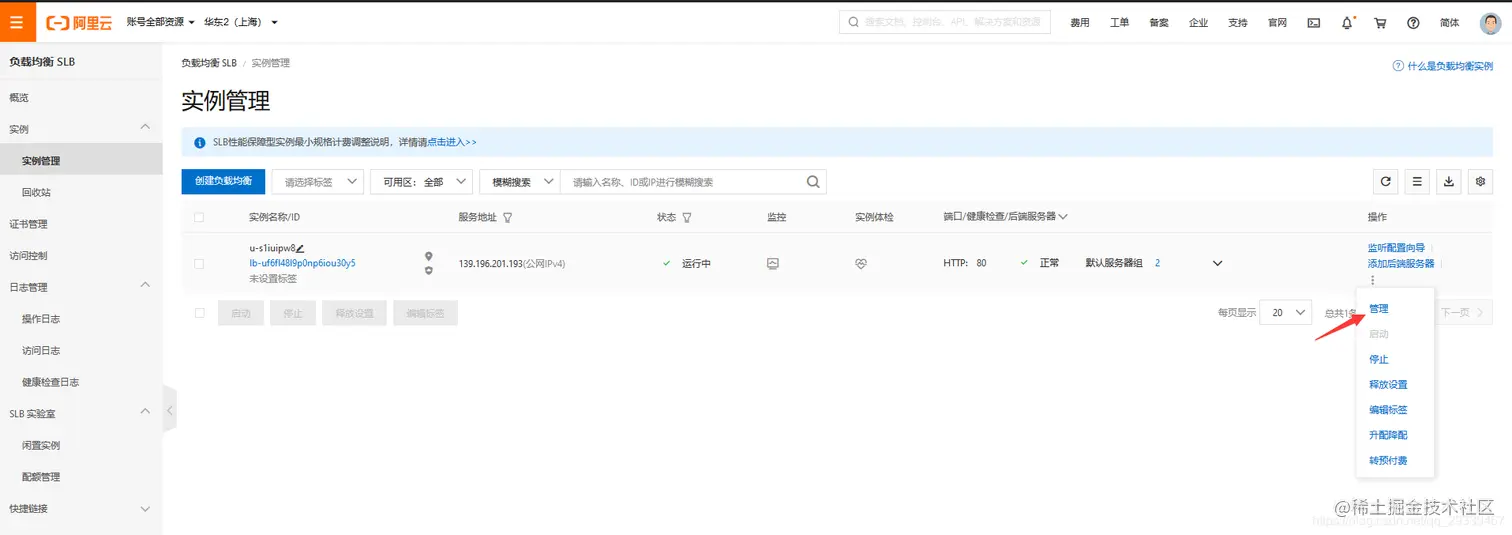Open the gear settings icon above the table
The image size is (1512, 535).
[x=1480, y=182]
